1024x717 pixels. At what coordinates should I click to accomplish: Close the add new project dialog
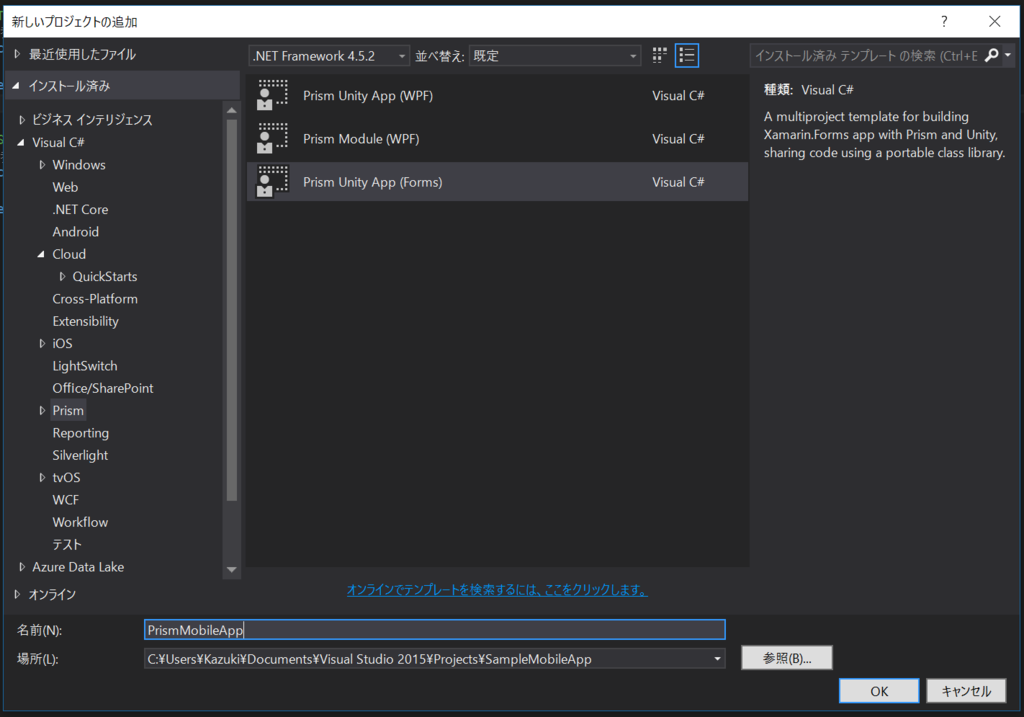995,22
